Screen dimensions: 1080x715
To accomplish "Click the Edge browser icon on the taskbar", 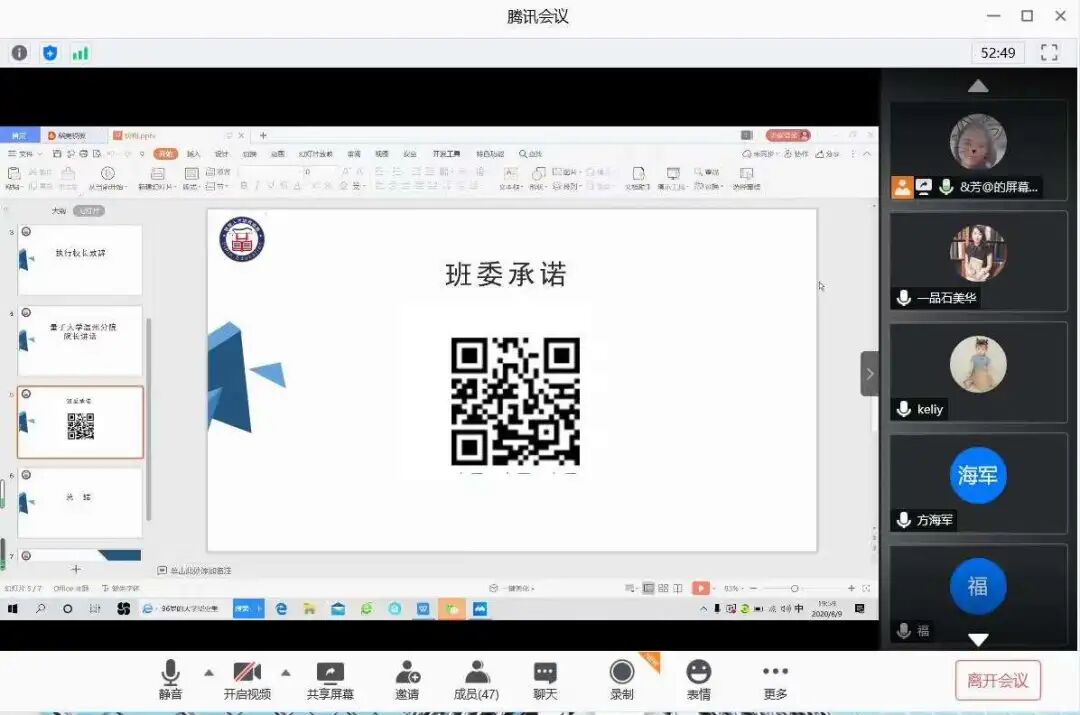I will [x=281, y=609].
